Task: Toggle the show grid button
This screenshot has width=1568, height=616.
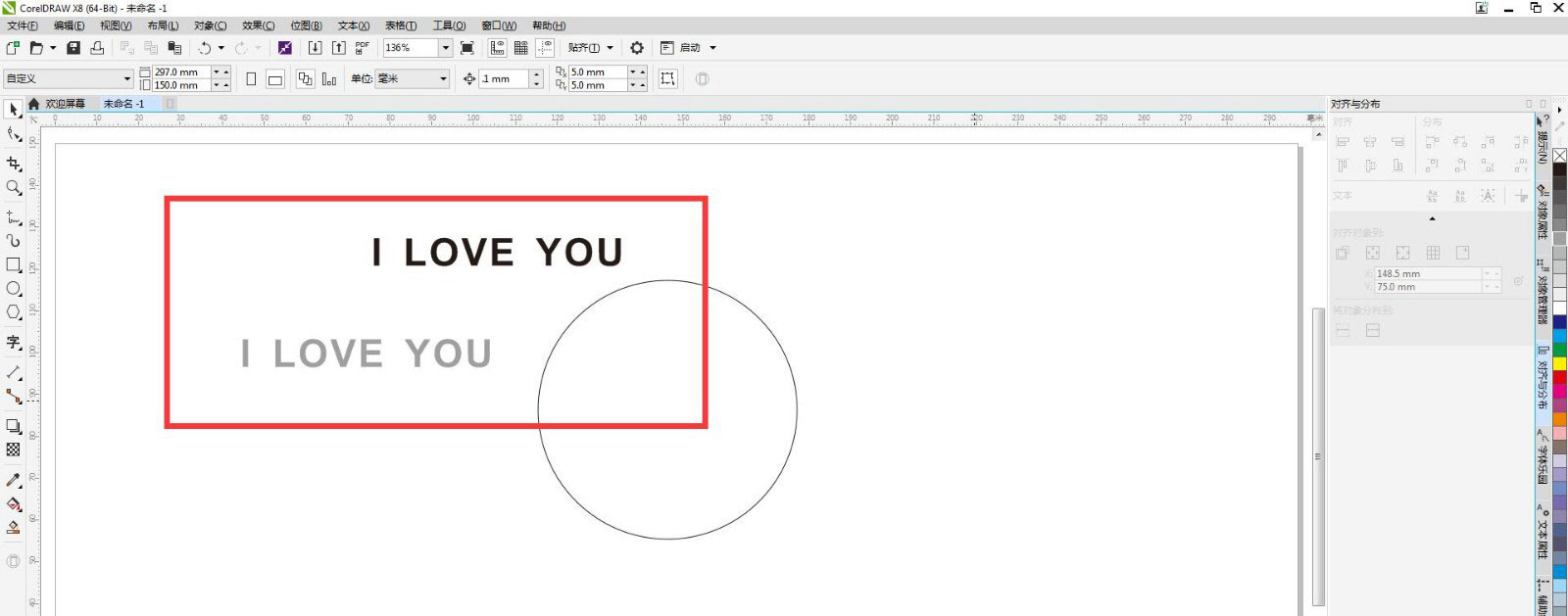Action: (x=521, y=48)
